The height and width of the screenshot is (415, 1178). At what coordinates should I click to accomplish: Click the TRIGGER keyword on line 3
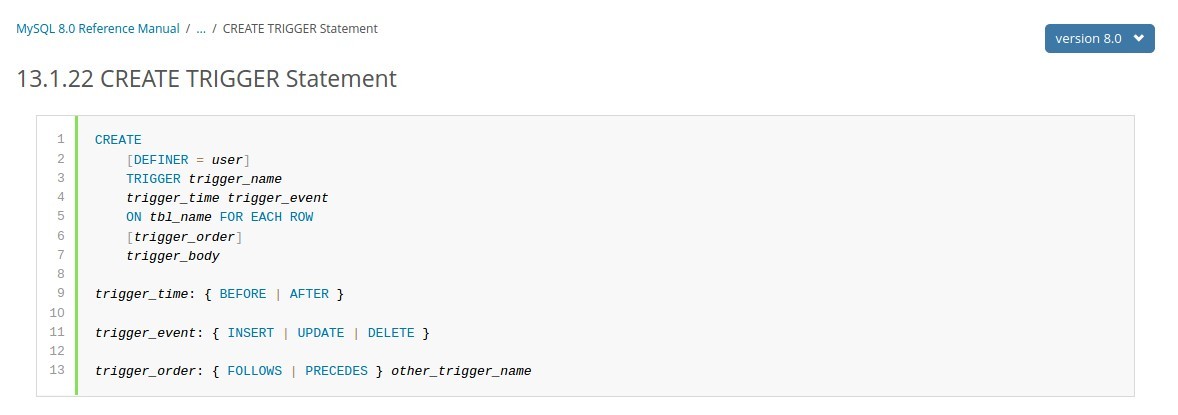tap(153, 179)
